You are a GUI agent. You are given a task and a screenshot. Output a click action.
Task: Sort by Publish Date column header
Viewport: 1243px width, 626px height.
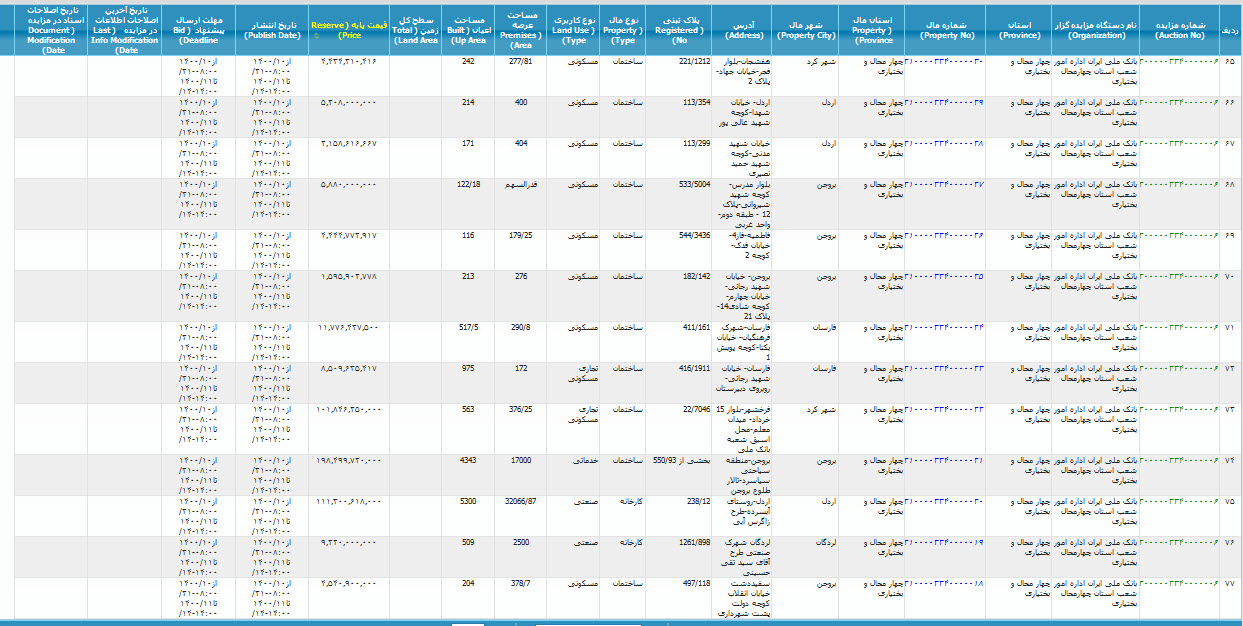272,28
